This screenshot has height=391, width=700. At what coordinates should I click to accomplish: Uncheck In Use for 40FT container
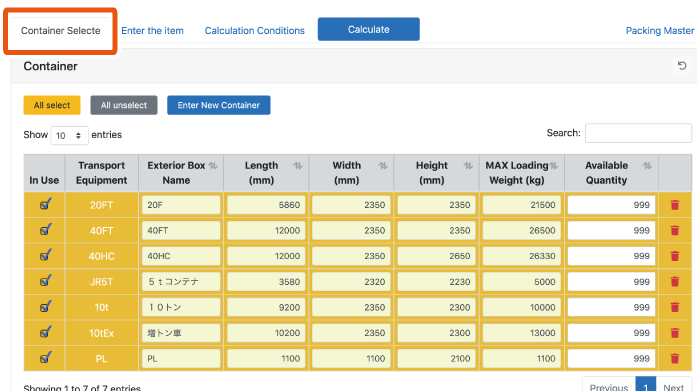45,230
